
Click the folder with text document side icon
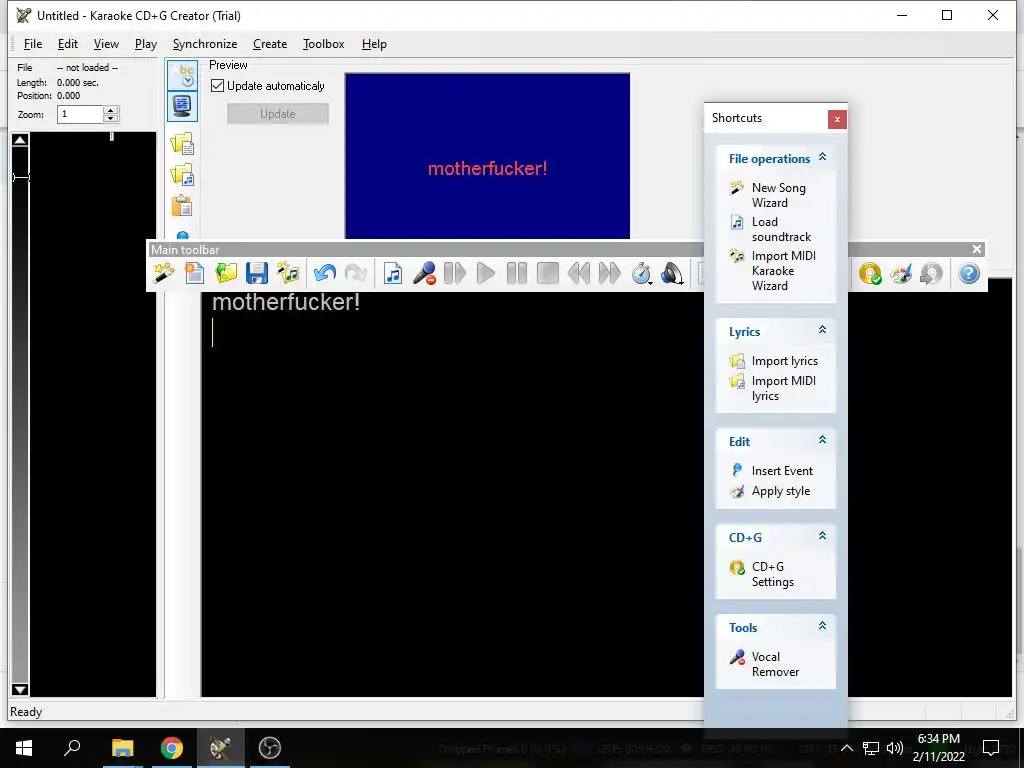tap(183, 143)
